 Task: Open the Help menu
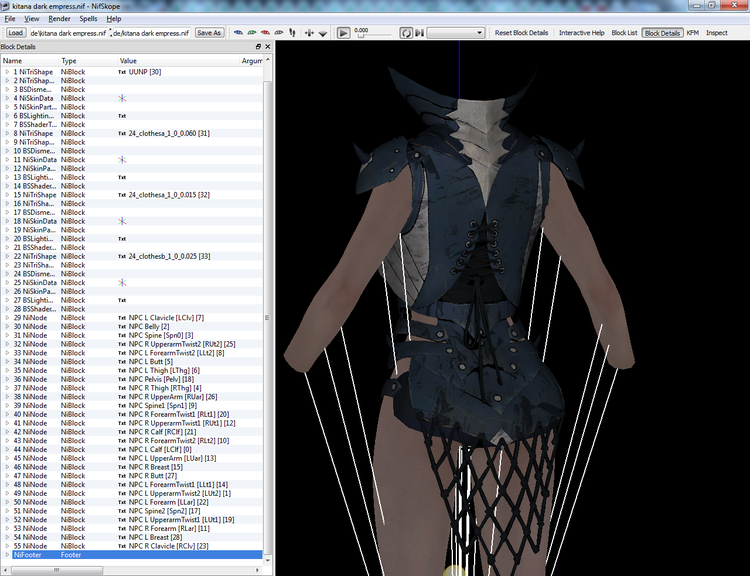tap(114, 19)
